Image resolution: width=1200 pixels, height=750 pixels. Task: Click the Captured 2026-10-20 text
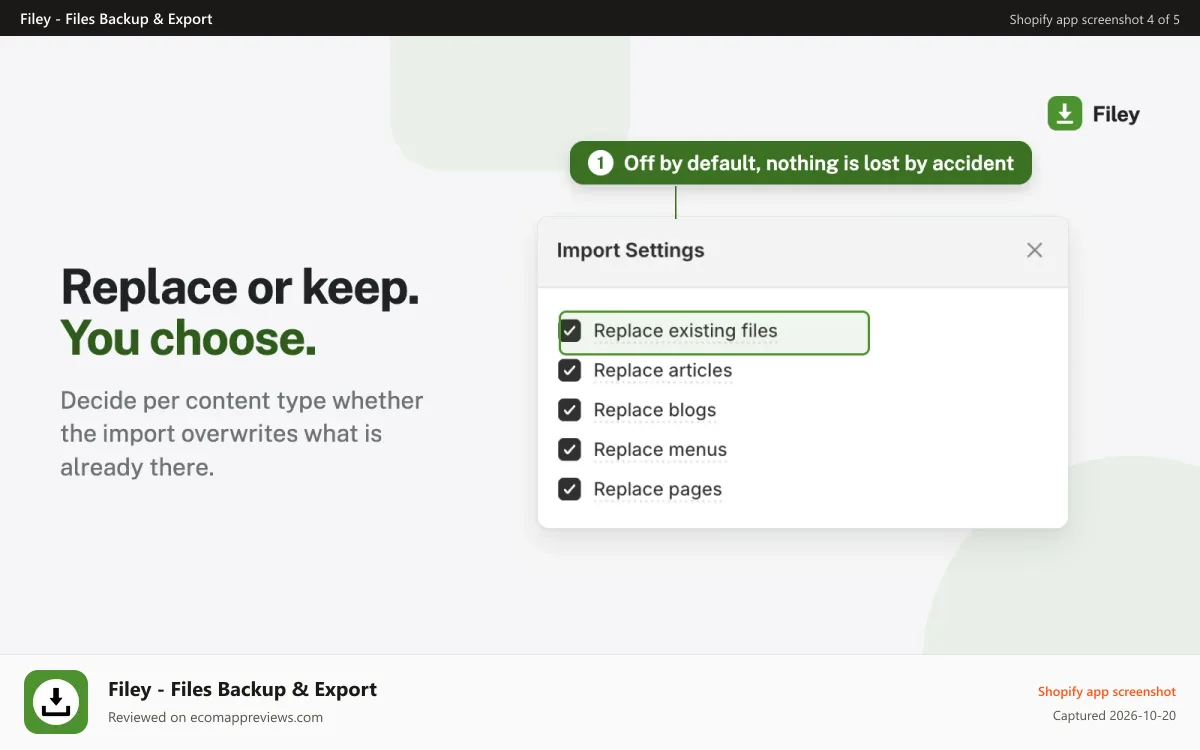1114,716
